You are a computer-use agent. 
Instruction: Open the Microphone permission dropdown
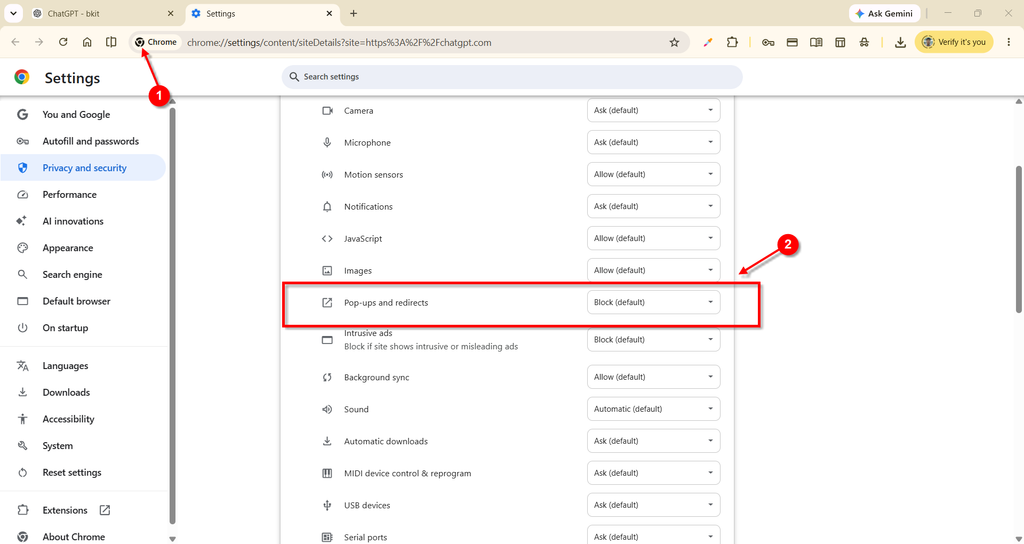tap(653, 142)
